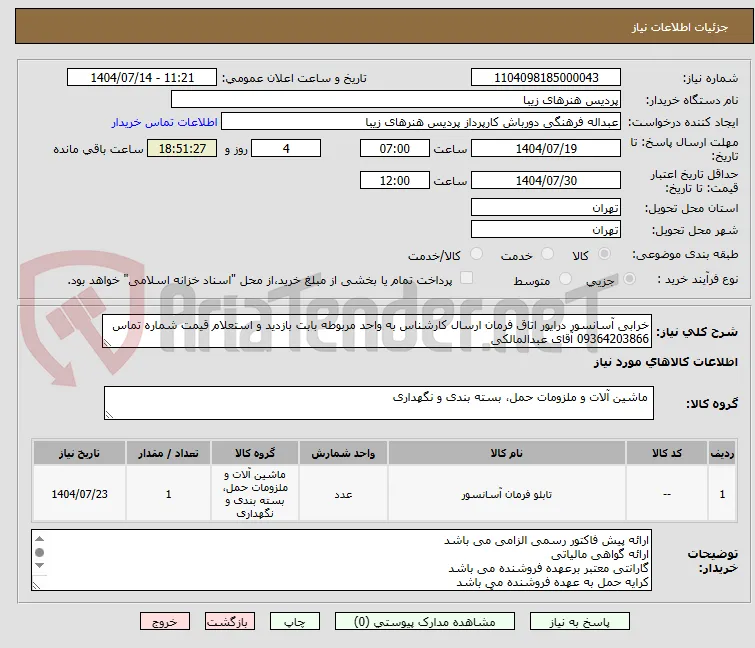Open اطلاعات تماس خریدار link
Screen dimensions: 755x648
click(x=165, y=122)
